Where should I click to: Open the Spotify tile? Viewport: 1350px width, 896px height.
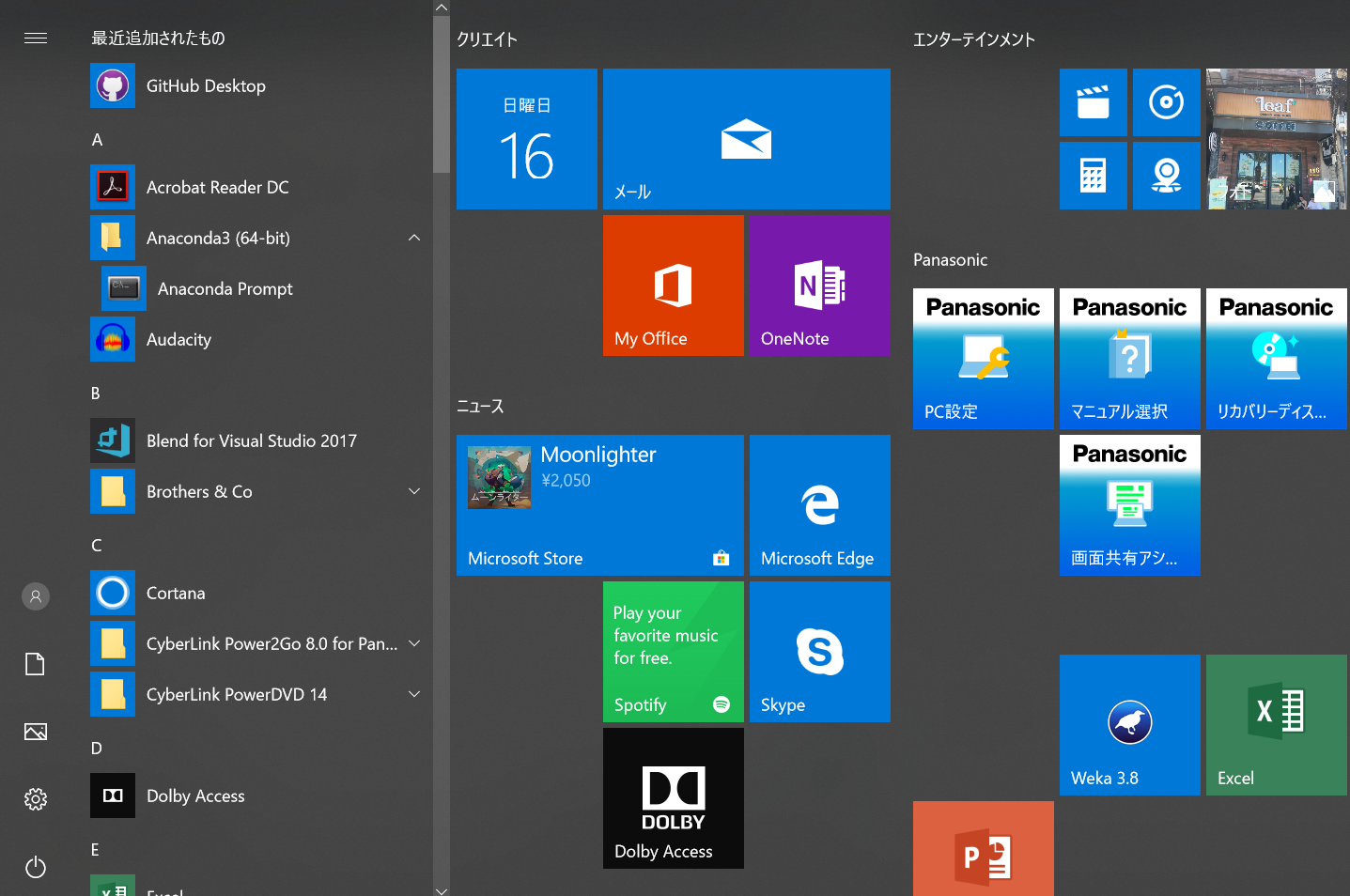click(x=674, y=652)
